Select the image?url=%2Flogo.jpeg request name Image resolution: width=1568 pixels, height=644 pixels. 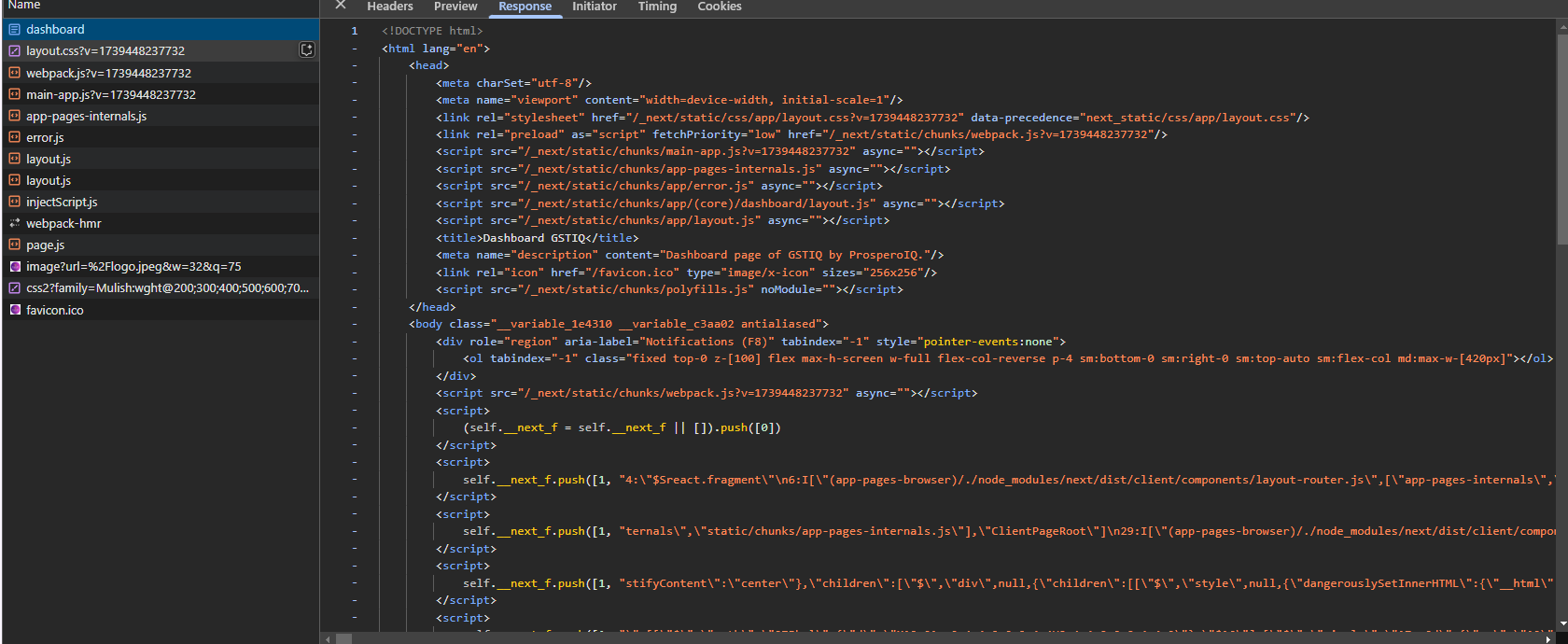point(133,266)
